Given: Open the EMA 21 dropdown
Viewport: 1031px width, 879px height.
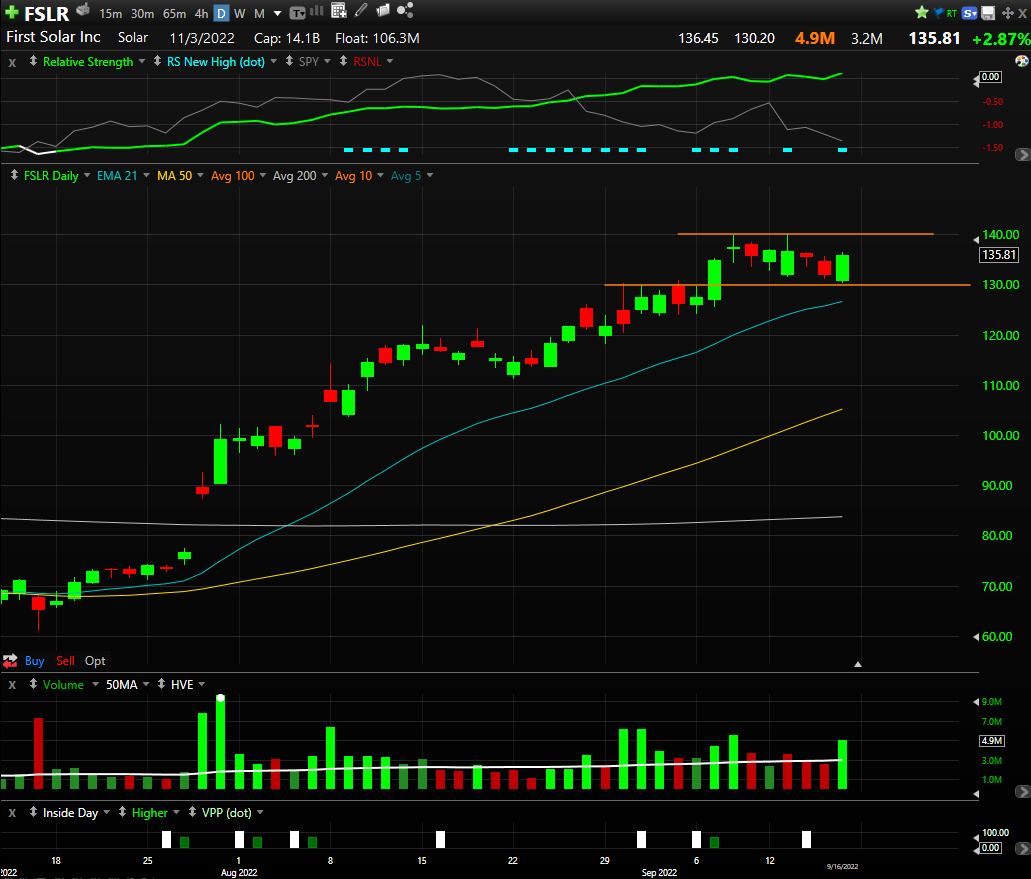Looking at the screenshot, I should (146, 176).
